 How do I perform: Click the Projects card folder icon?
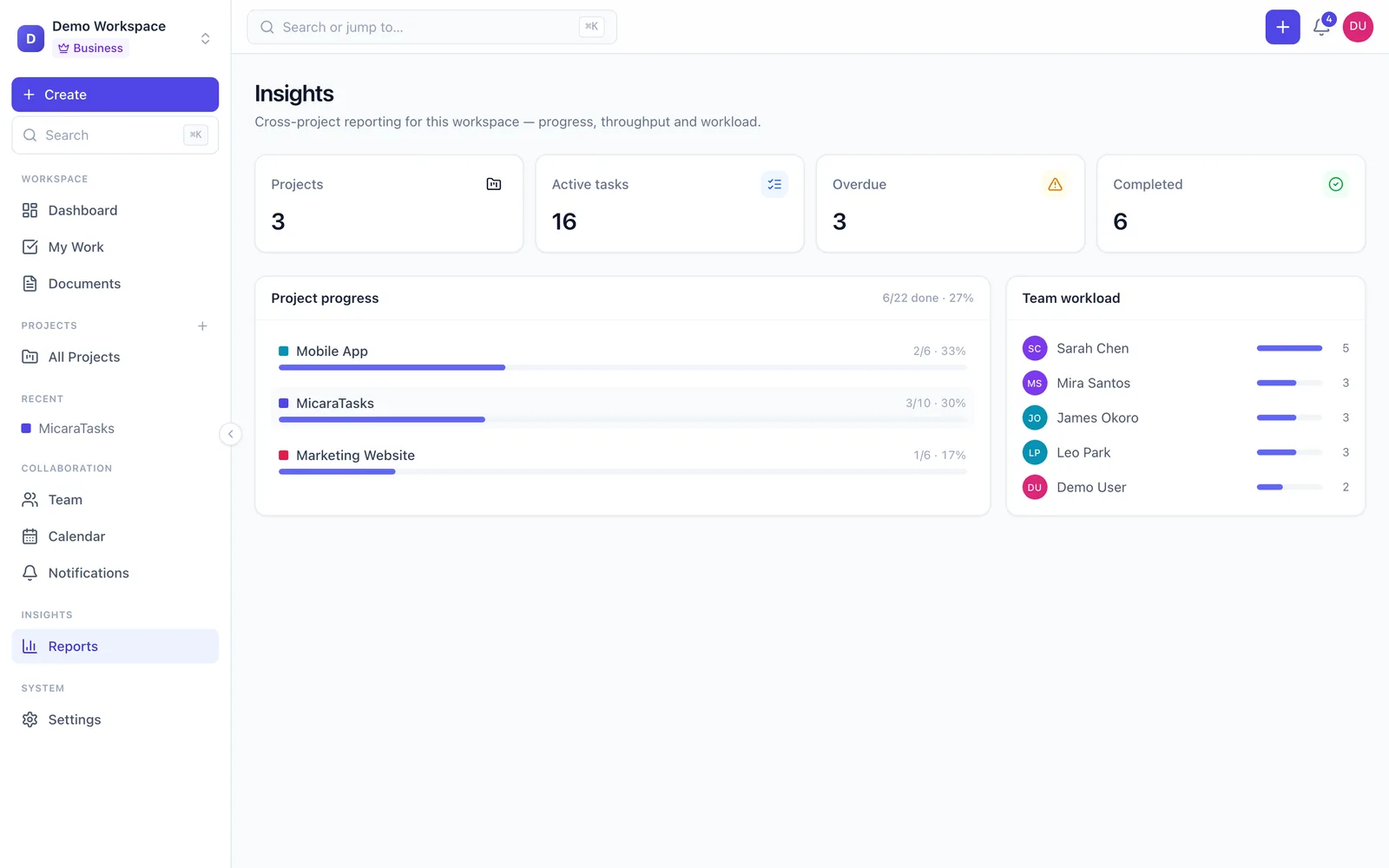494,184
